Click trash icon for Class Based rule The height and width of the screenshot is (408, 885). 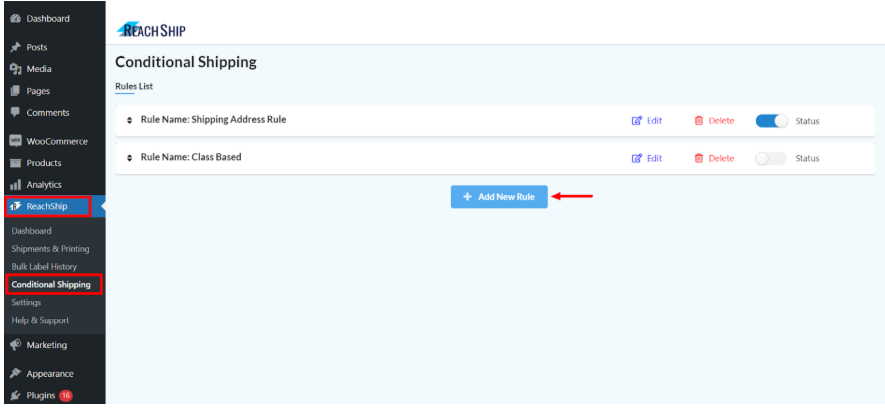click(699, 159)
